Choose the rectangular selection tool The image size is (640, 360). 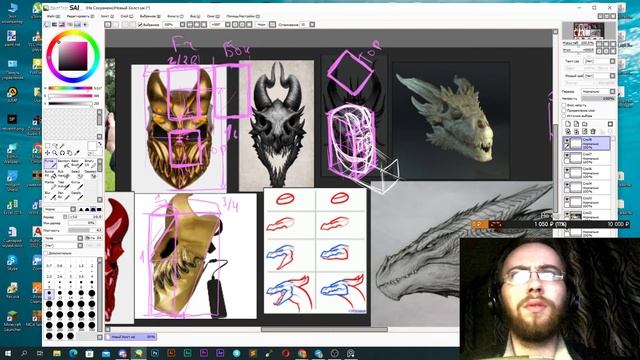pos(47,146)
